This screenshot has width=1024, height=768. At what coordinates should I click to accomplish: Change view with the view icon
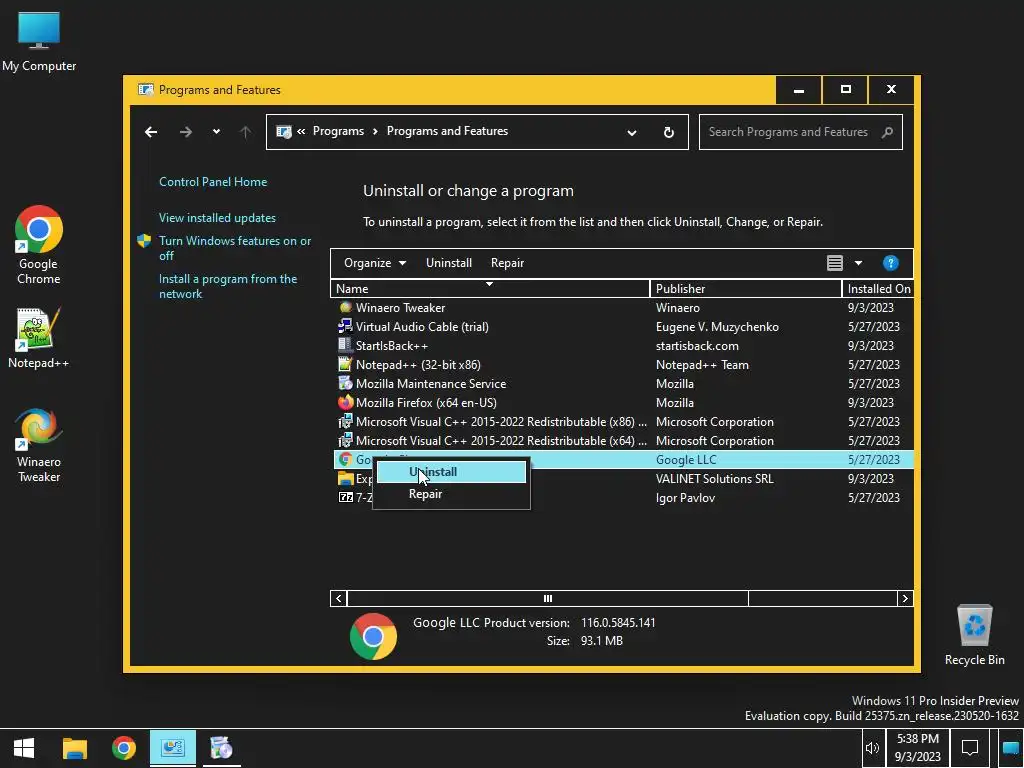point(835,263)
